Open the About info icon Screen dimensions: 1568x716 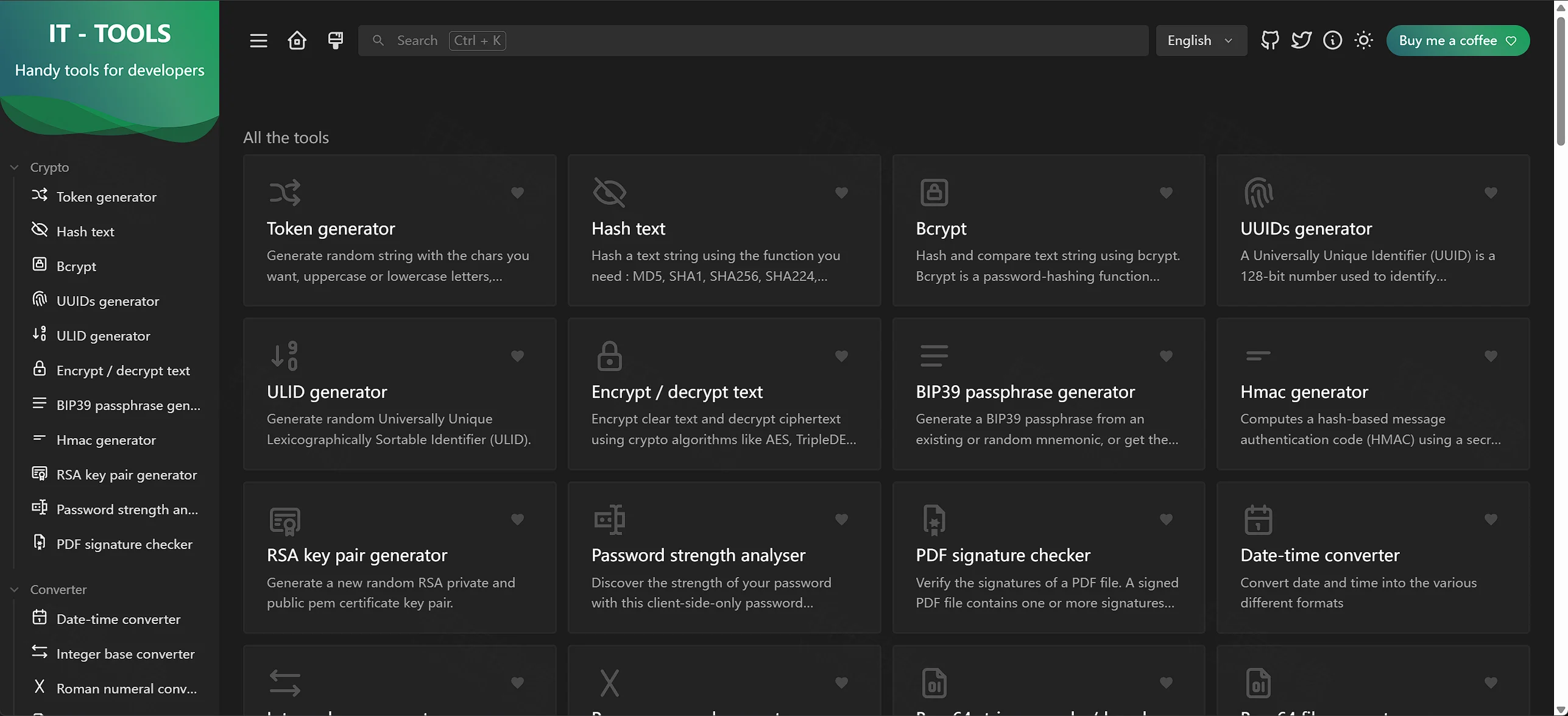pos(1332,40)
